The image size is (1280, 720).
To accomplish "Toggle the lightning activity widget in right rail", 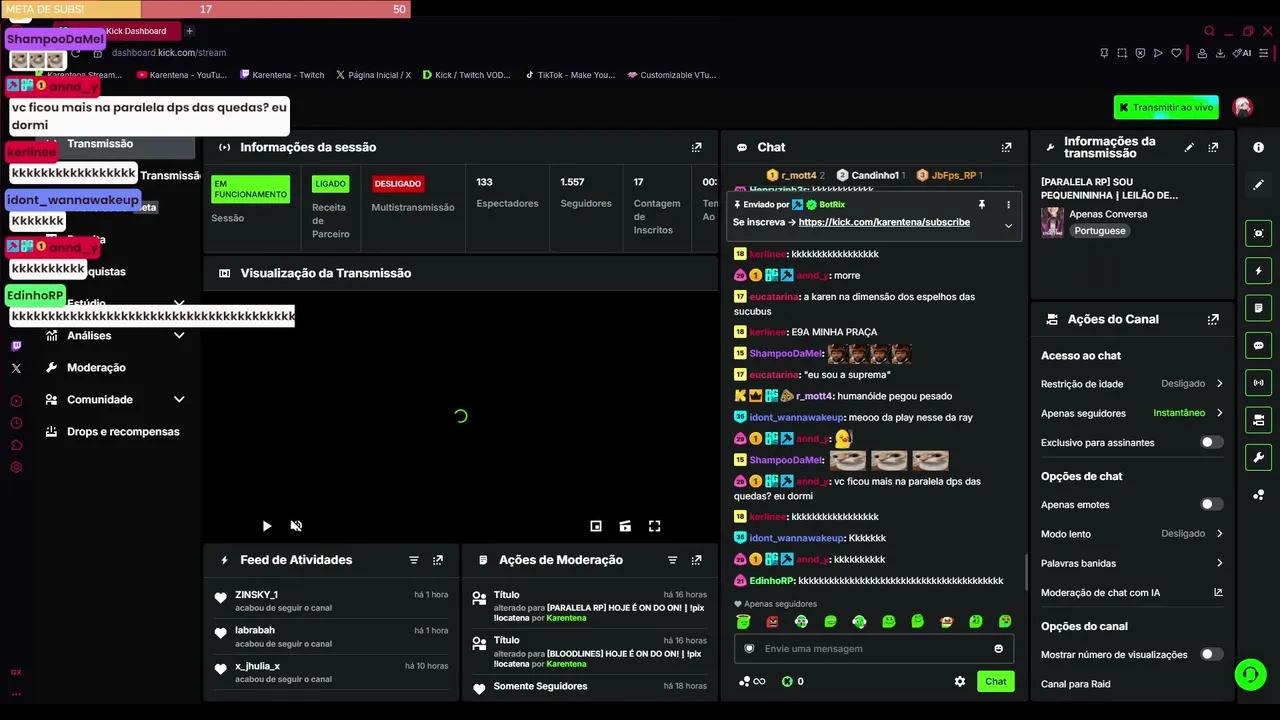I will point(1258,271).
